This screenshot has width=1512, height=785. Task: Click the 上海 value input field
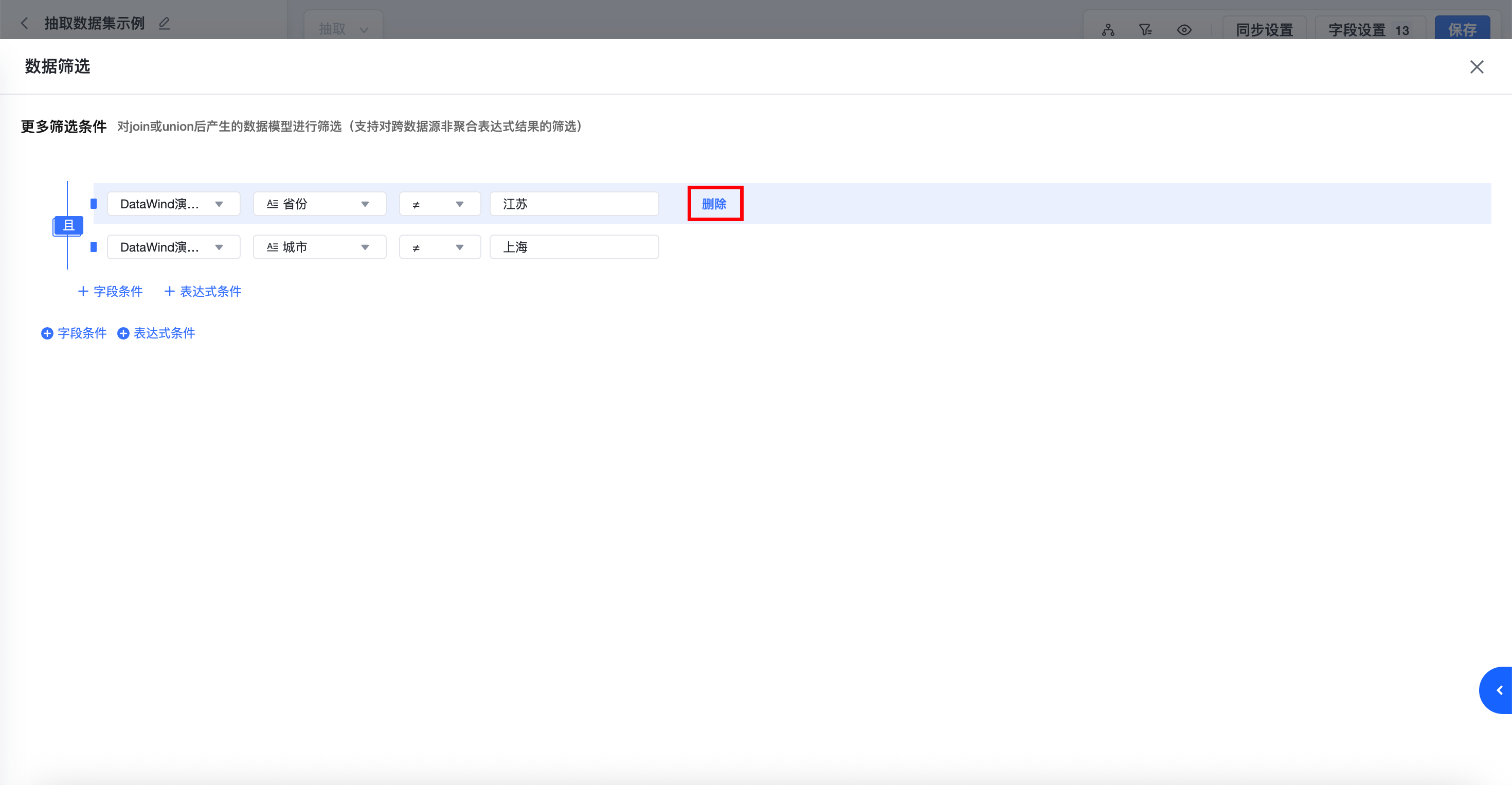573,247
